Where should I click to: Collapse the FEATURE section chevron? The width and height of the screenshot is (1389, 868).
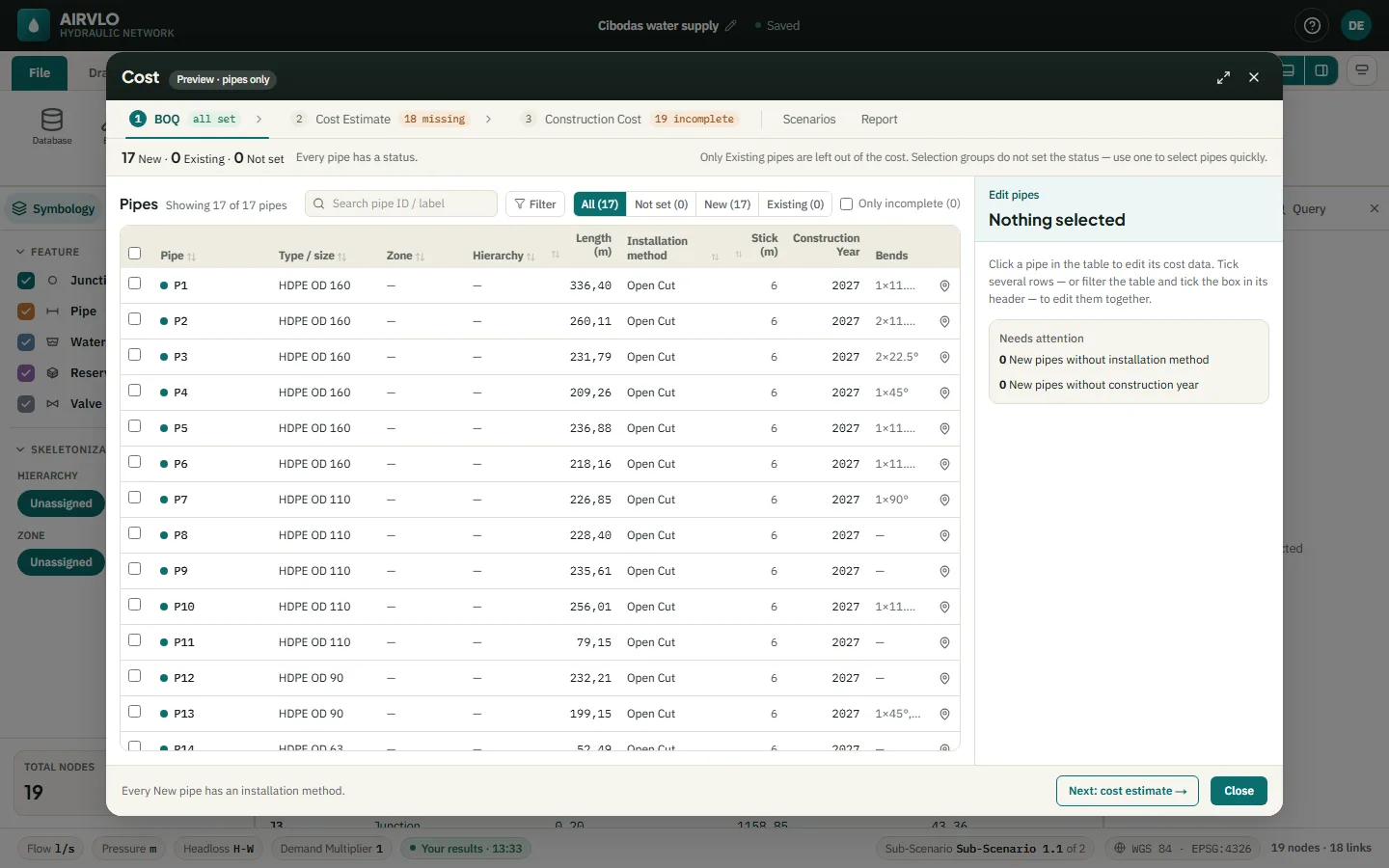click(x=20, y=252)
